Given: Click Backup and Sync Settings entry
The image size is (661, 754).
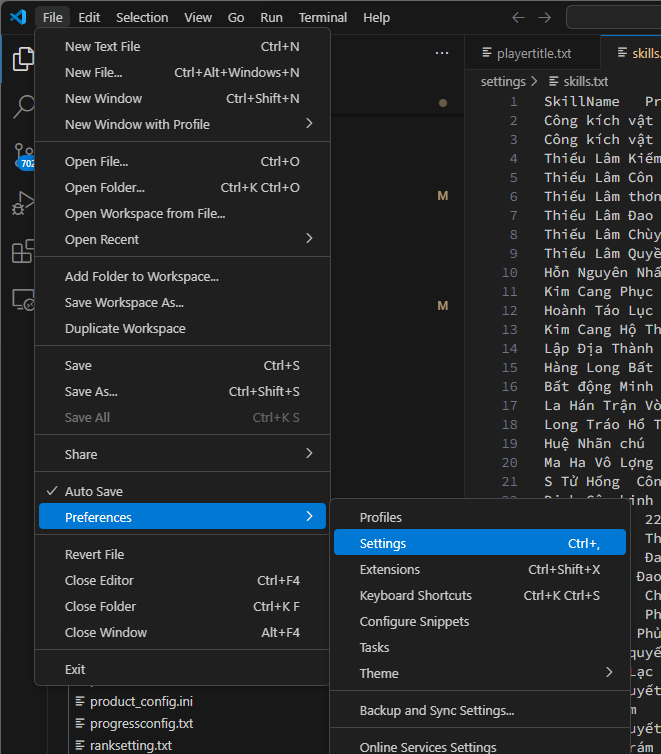Looking at the screenshot, I should (x=437, y=710).
